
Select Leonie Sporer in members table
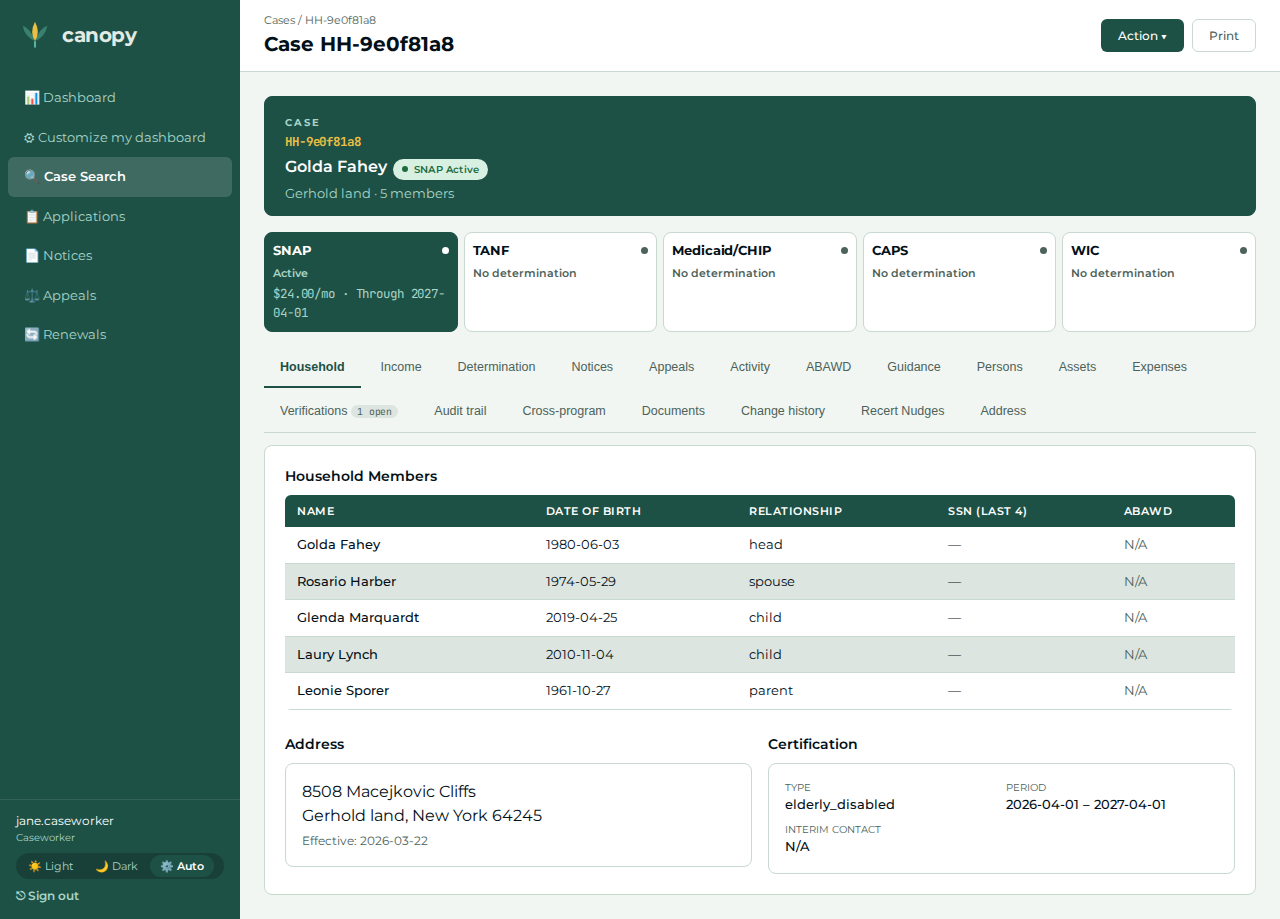(343, 691)
